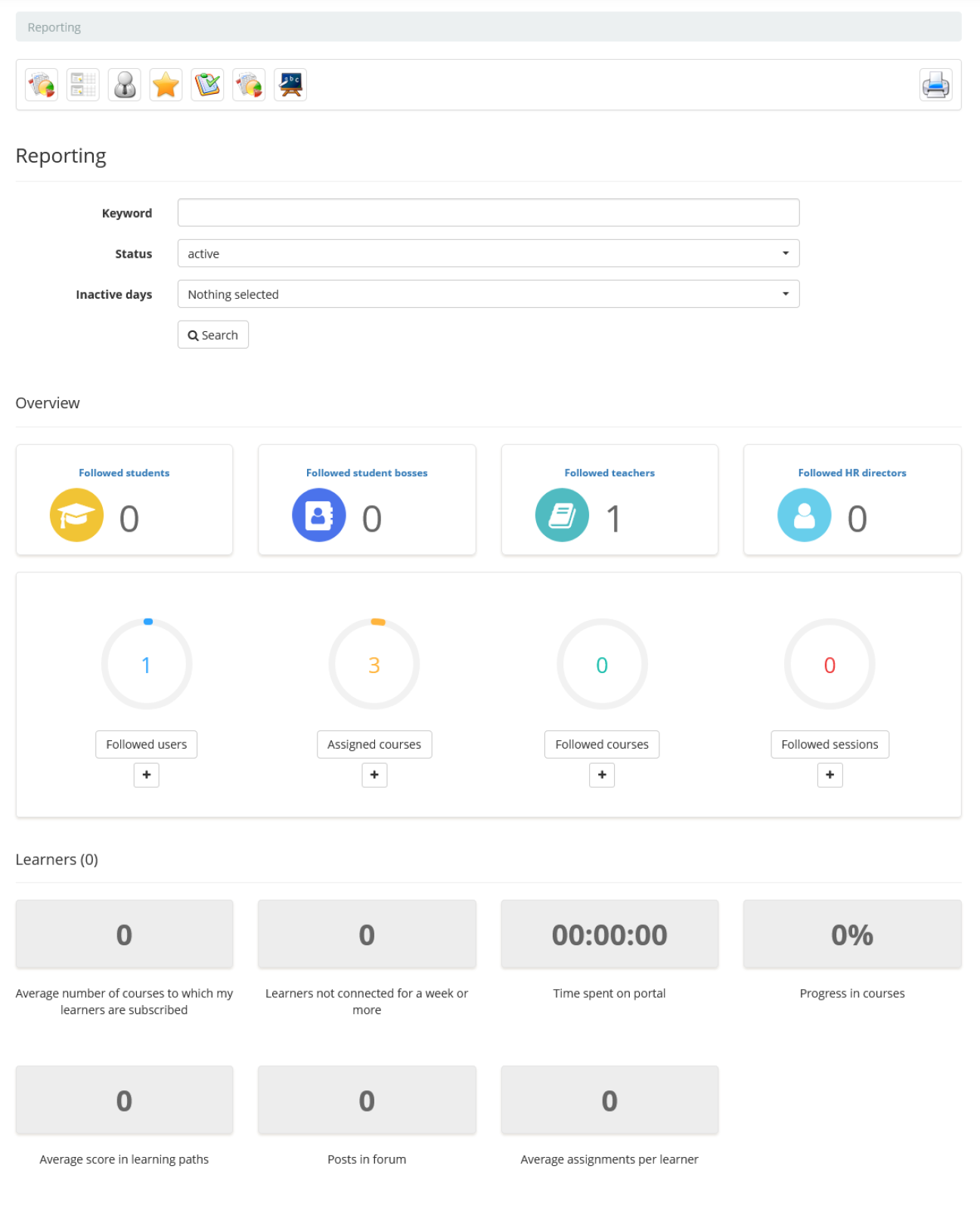Click the yellow graduation cap icon
The image size is (980, 1225).
coord(76,515)
